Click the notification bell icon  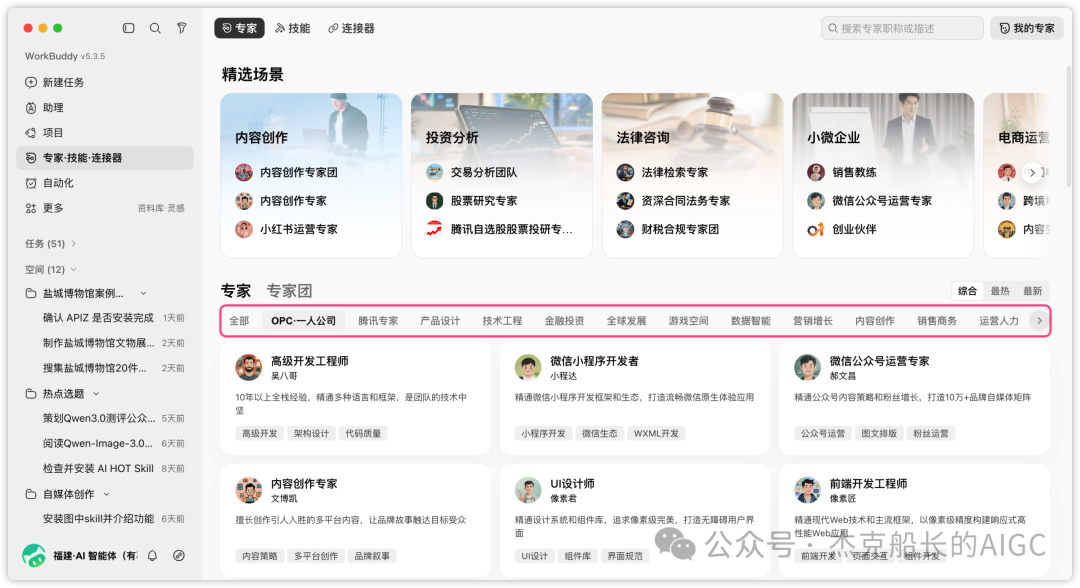click(x=152, y=556)
